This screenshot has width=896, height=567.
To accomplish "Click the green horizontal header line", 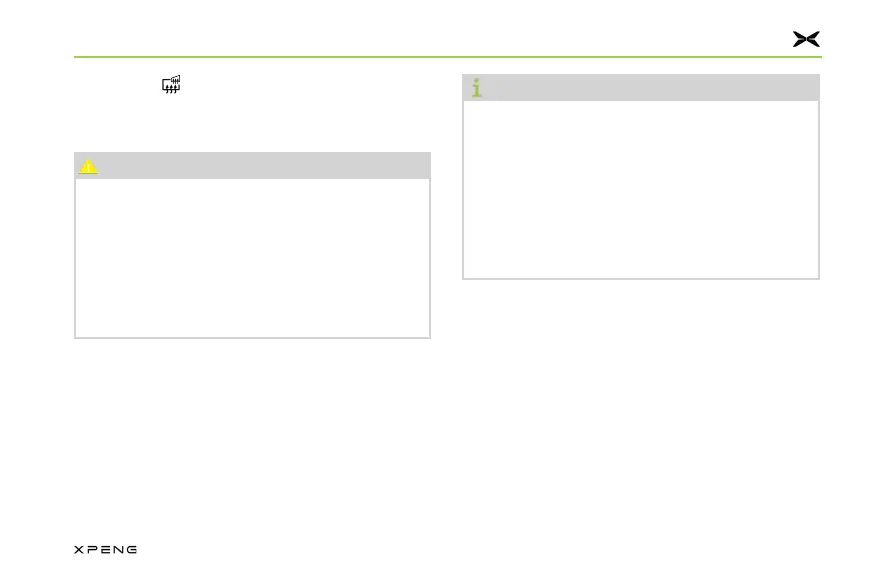I will coord(447,57).
